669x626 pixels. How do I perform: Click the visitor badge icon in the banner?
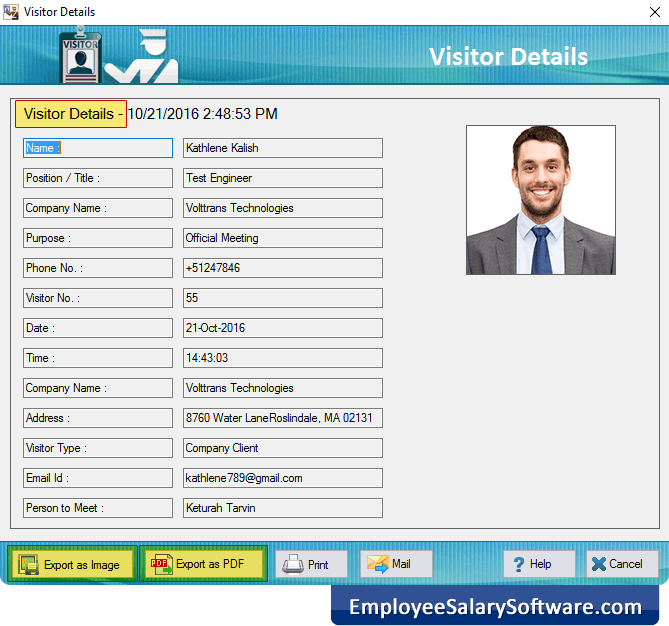pyautogui.click(x=80, y=55)
